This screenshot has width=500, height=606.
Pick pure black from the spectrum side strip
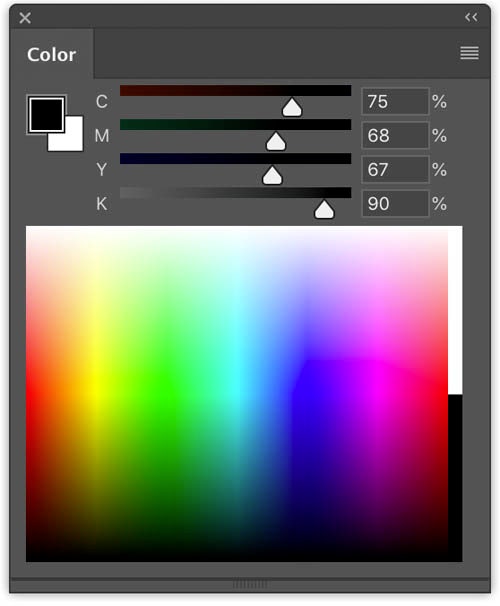pyautogui.click(x=455, y=478)
